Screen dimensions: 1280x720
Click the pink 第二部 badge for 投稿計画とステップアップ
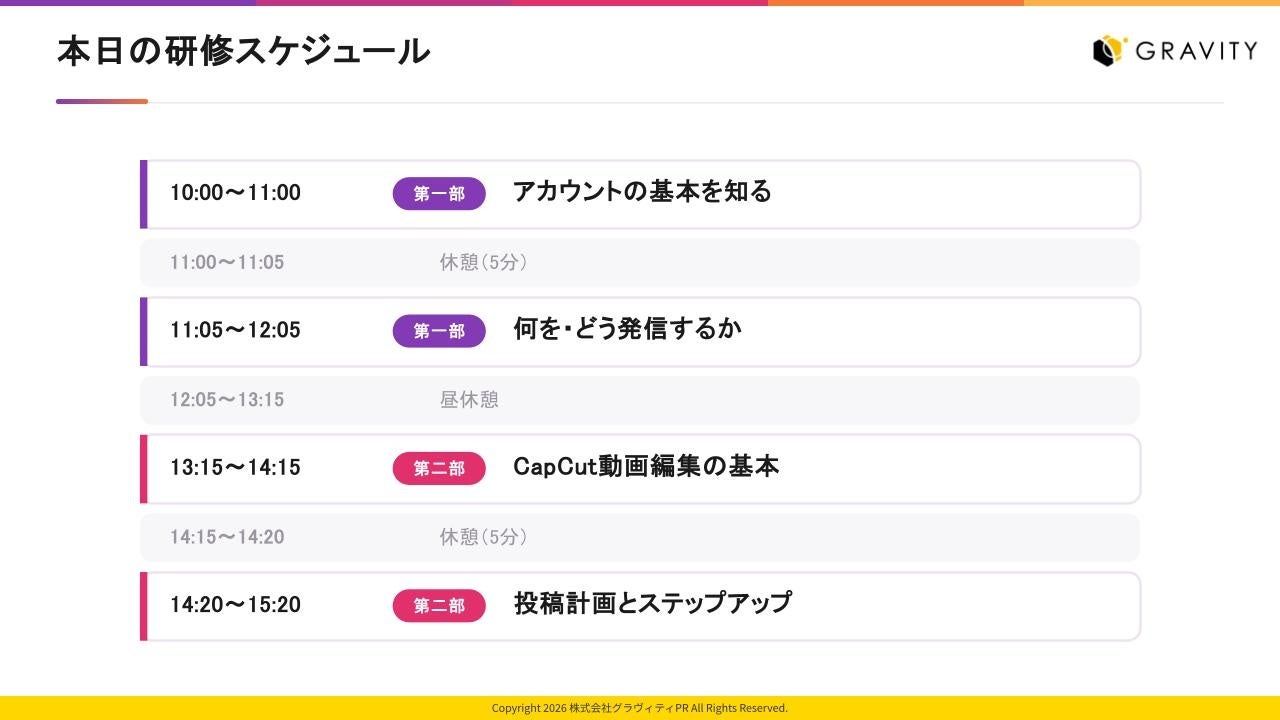(439, 606)
